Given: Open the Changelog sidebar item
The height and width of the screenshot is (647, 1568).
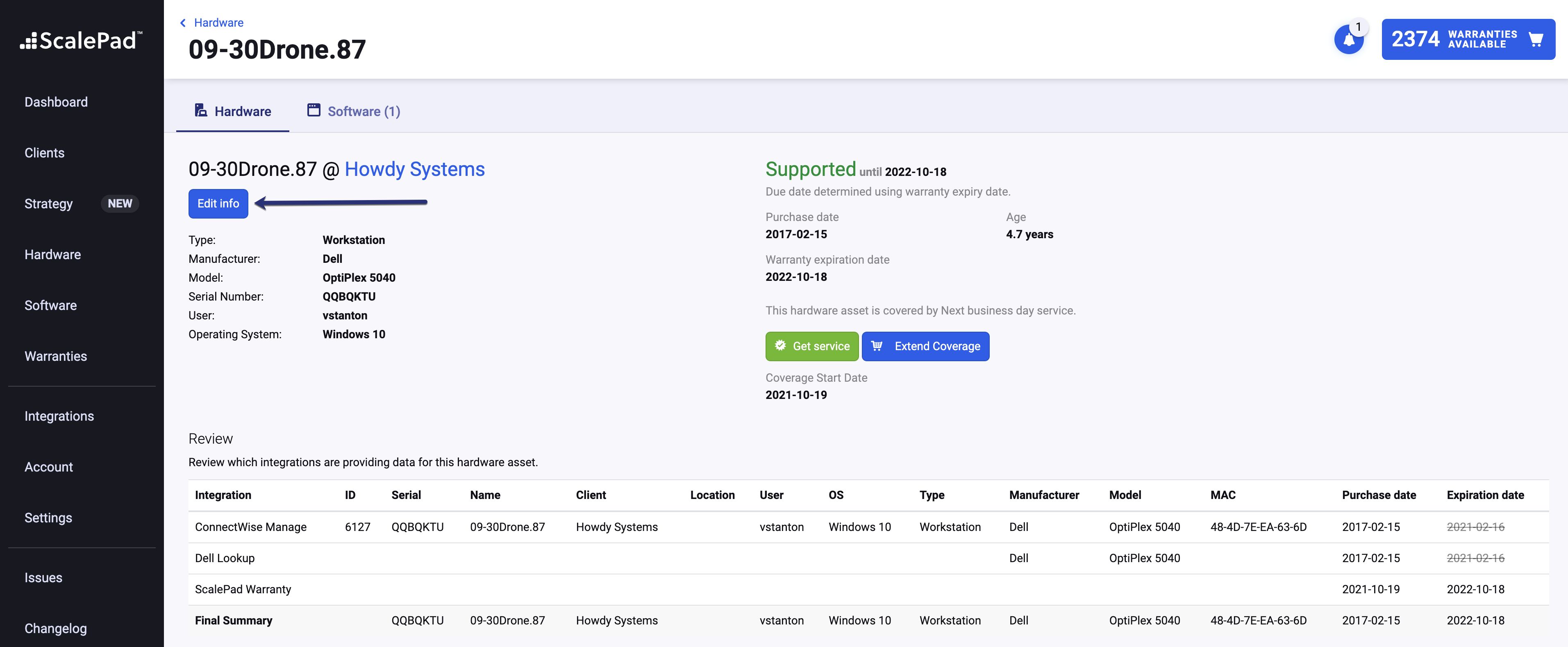Looking at the screenshot, I should 55,628.
